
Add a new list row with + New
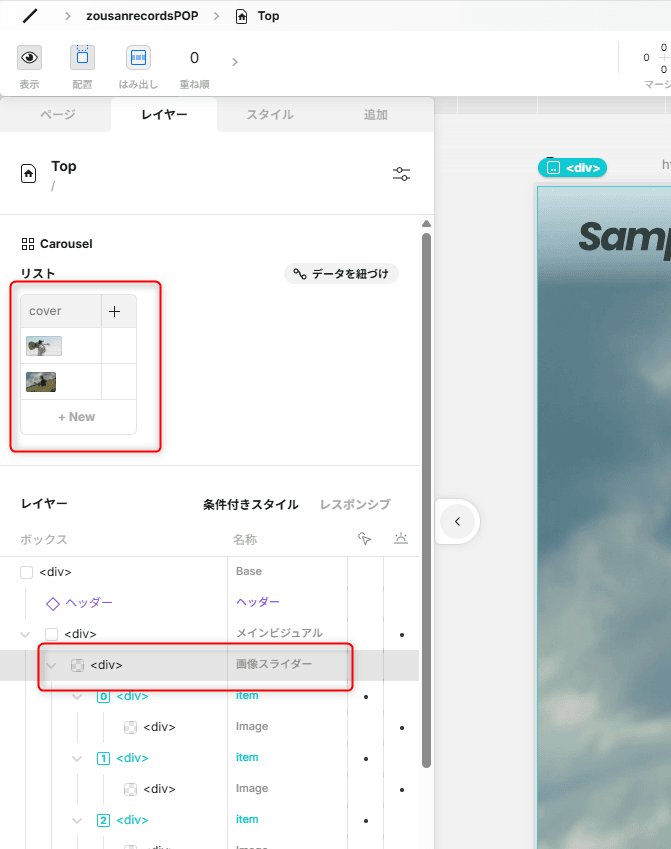[77, 417]
